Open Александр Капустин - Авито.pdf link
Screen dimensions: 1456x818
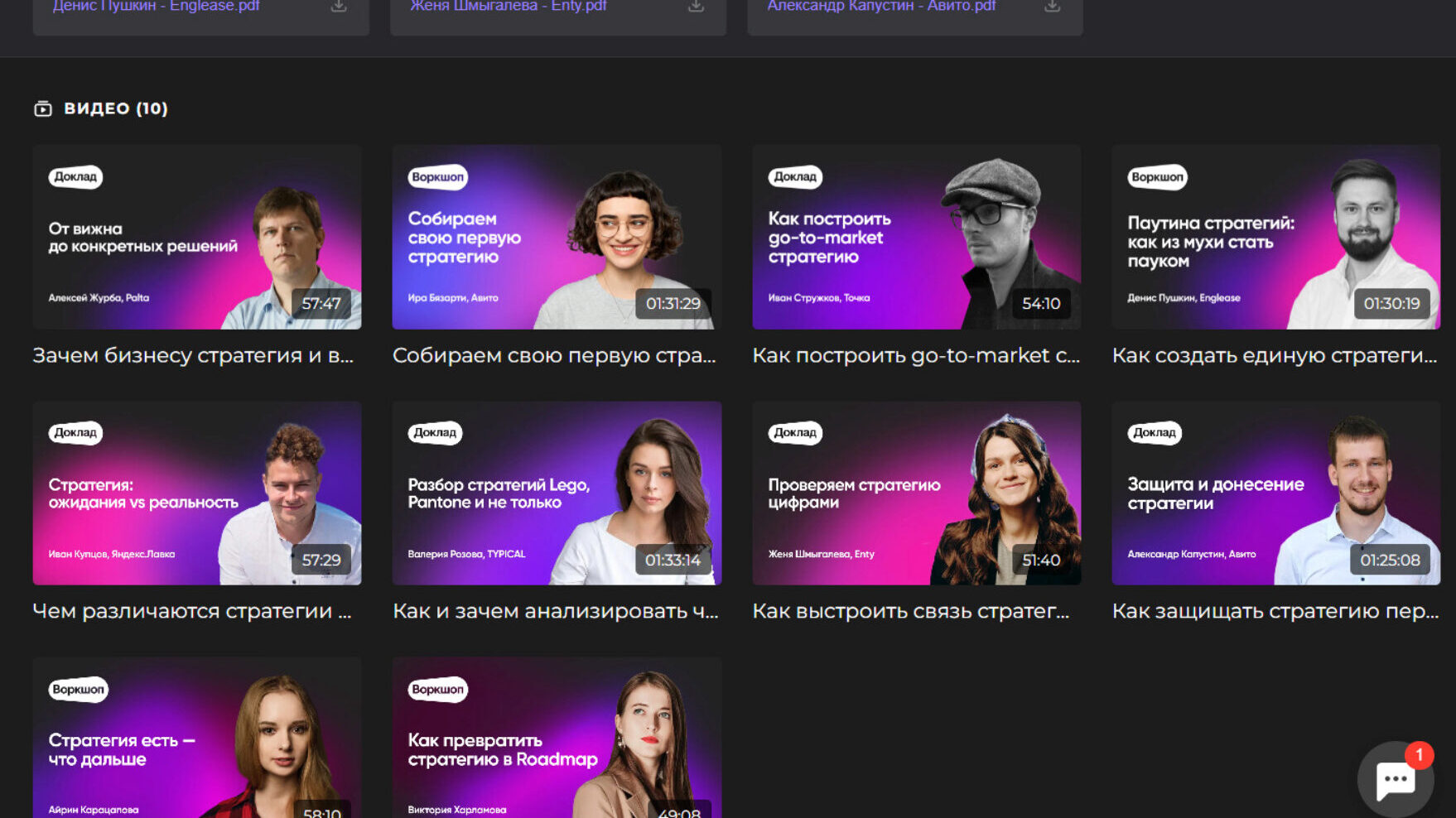[x=881, y=7]
